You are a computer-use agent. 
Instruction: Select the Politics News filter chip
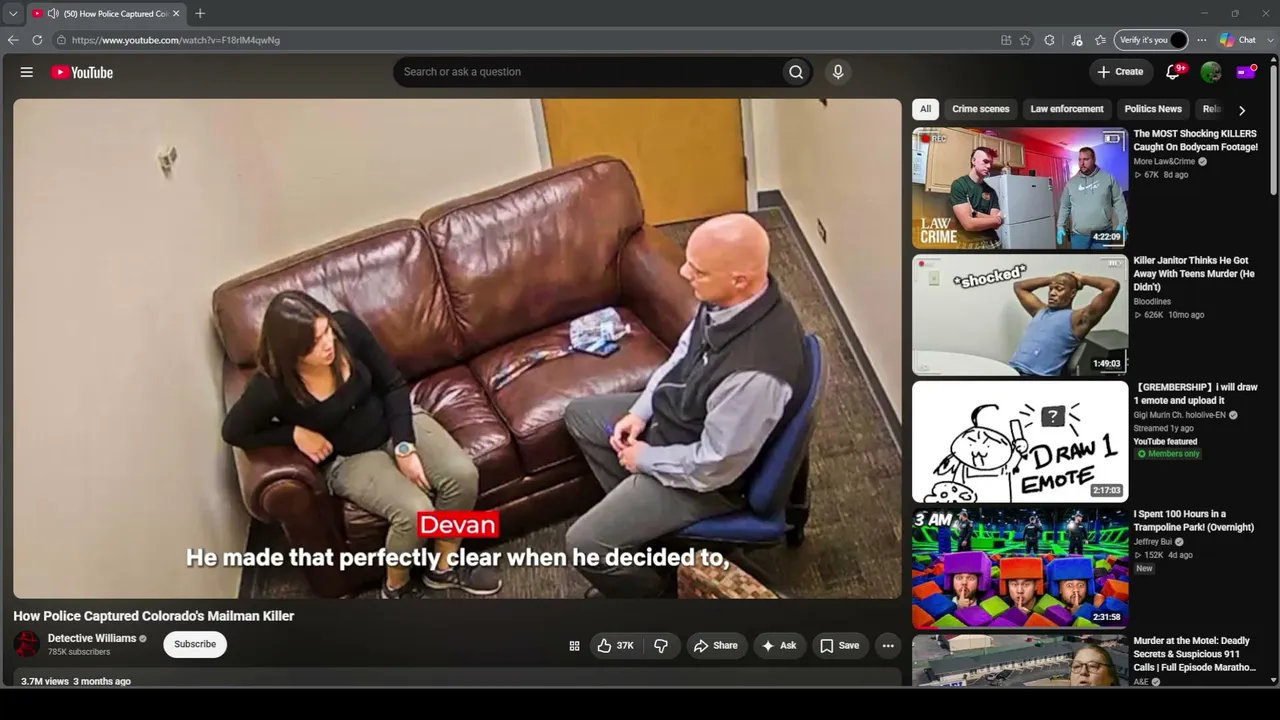click(1153, 109)
